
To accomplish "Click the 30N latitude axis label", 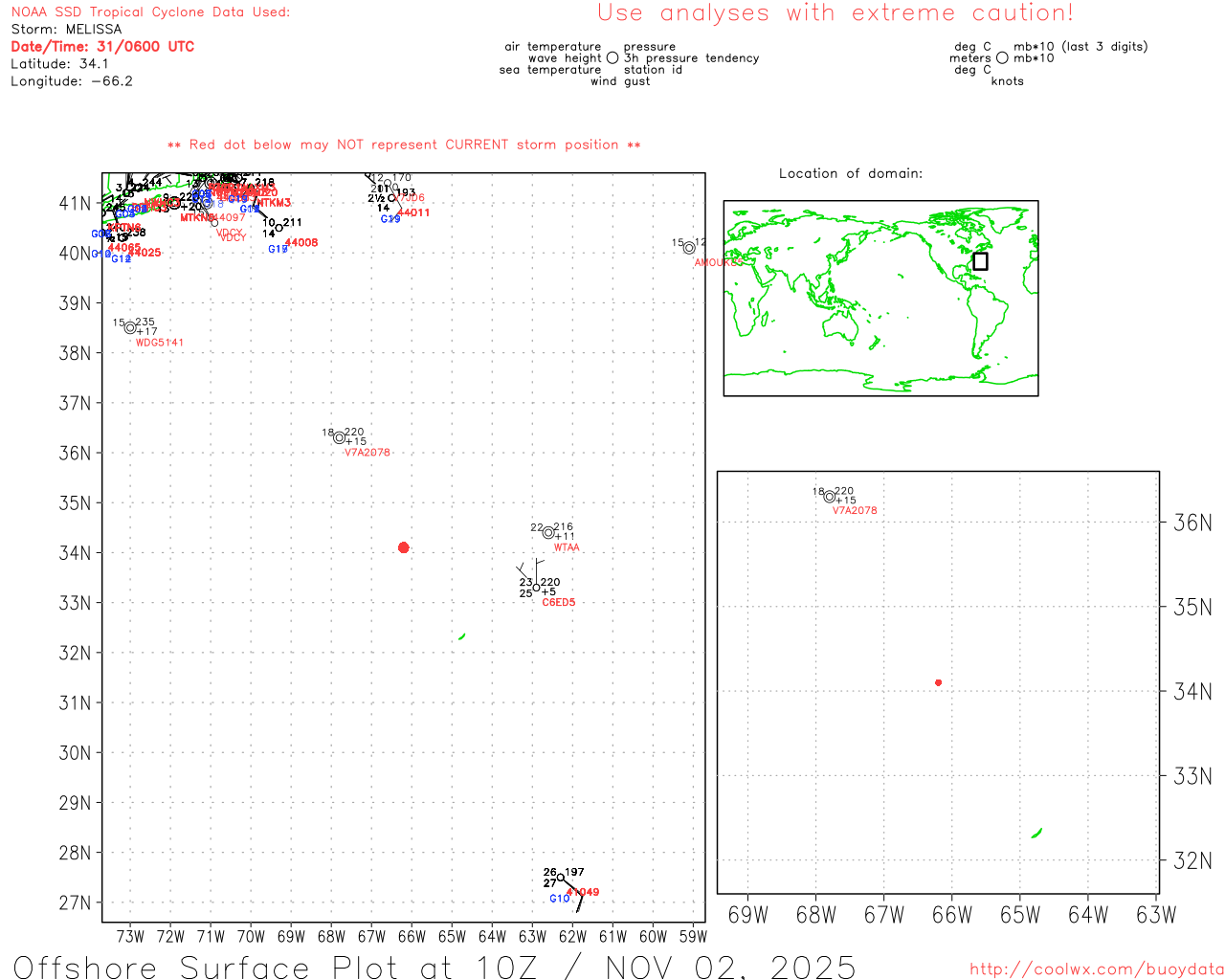I will [x=76, y=753].
